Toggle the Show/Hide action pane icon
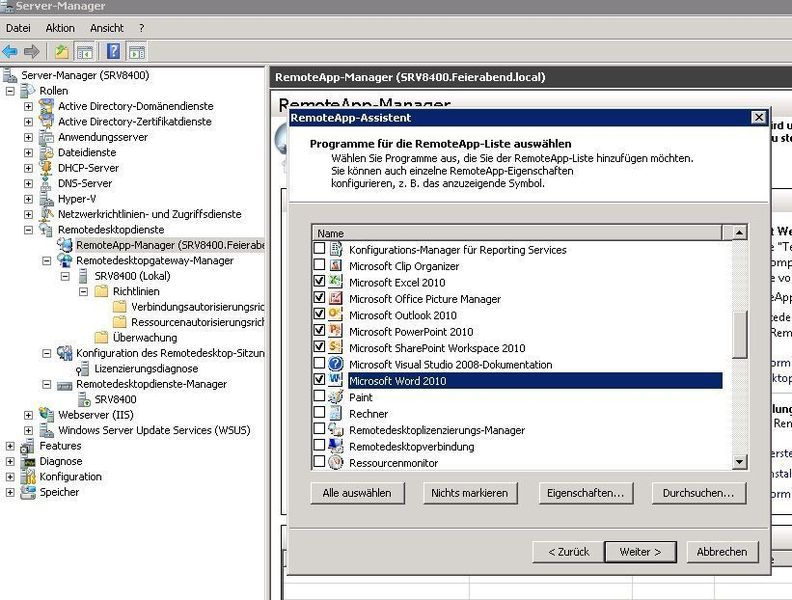The image size is (792, 600). pyautogui.click(x=137, y=52)
